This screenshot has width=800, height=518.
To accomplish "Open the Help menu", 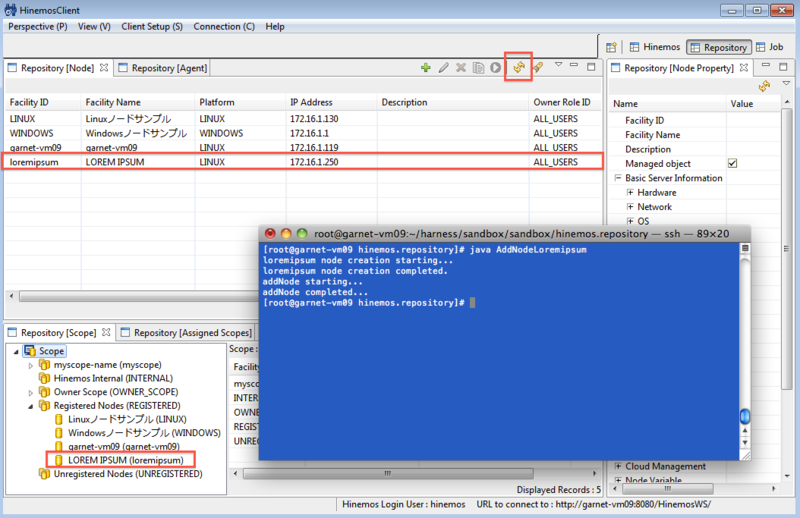I will click(x=275, y=27).
